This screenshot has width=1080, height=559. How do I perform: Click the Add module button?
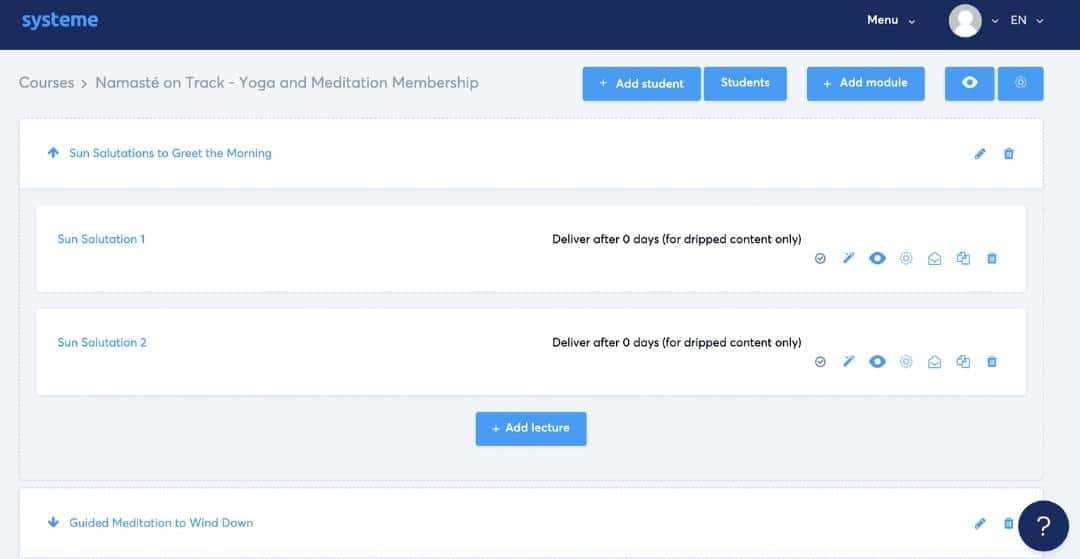point(866,83)
